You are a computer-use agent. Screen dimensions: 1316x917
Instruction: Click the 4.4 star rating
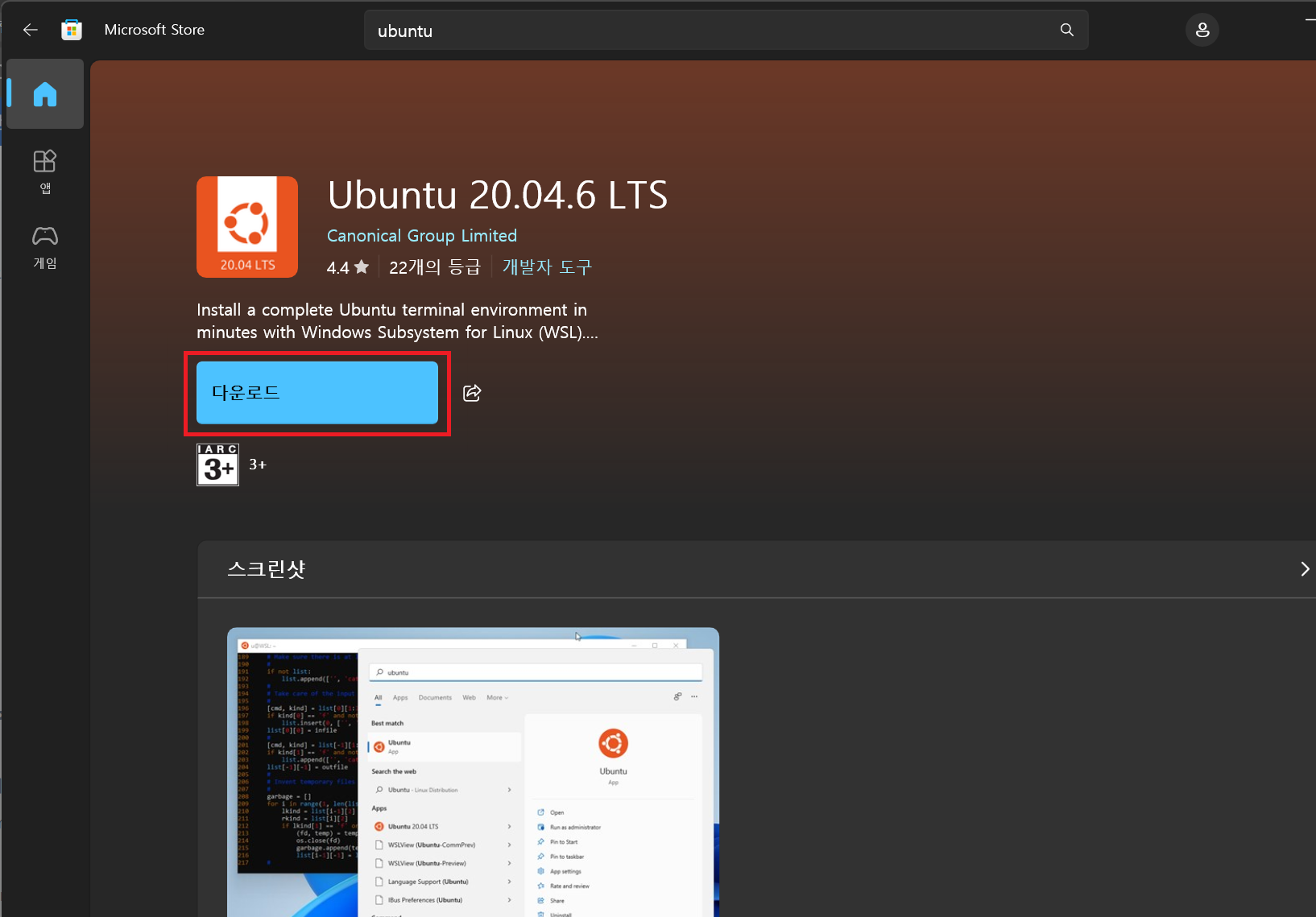click(x=347, y=267)
